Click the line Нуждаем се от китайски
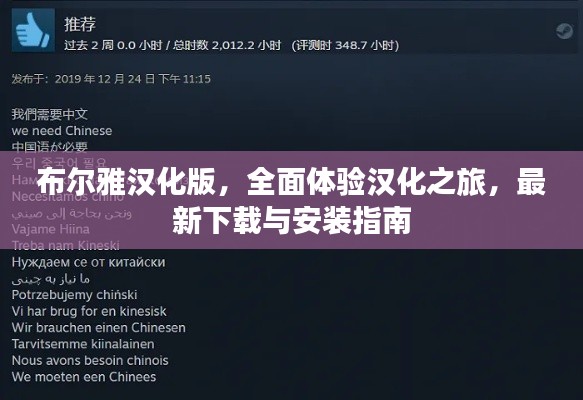Image resolution: width=583 pixels, height=400 pixels. tap(88, 262)
